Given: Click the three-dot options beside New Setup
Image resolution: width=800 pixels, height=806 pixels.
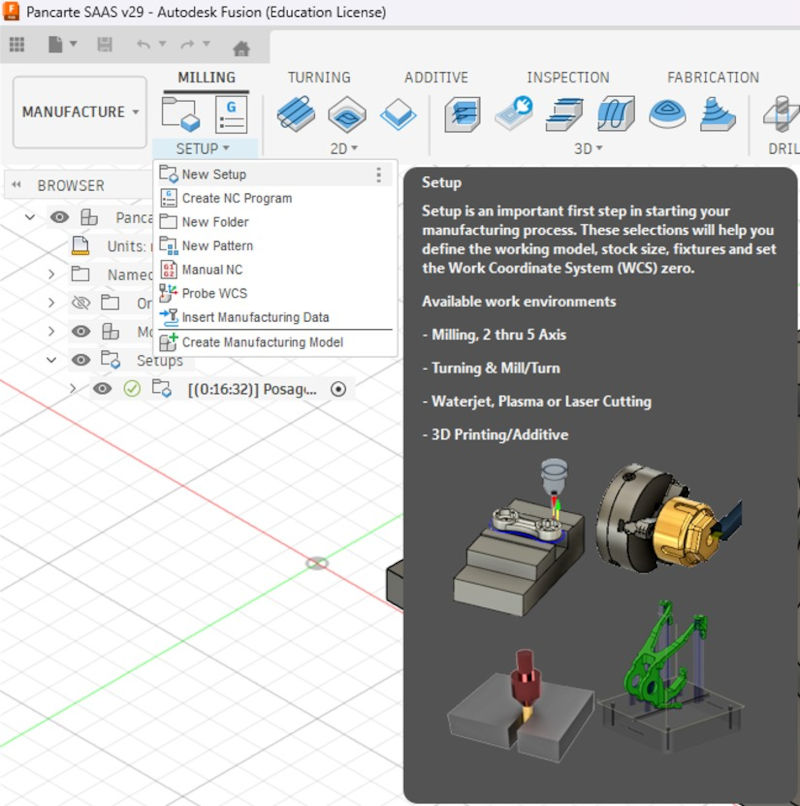Looking at the screenshot, I should 378,175.
